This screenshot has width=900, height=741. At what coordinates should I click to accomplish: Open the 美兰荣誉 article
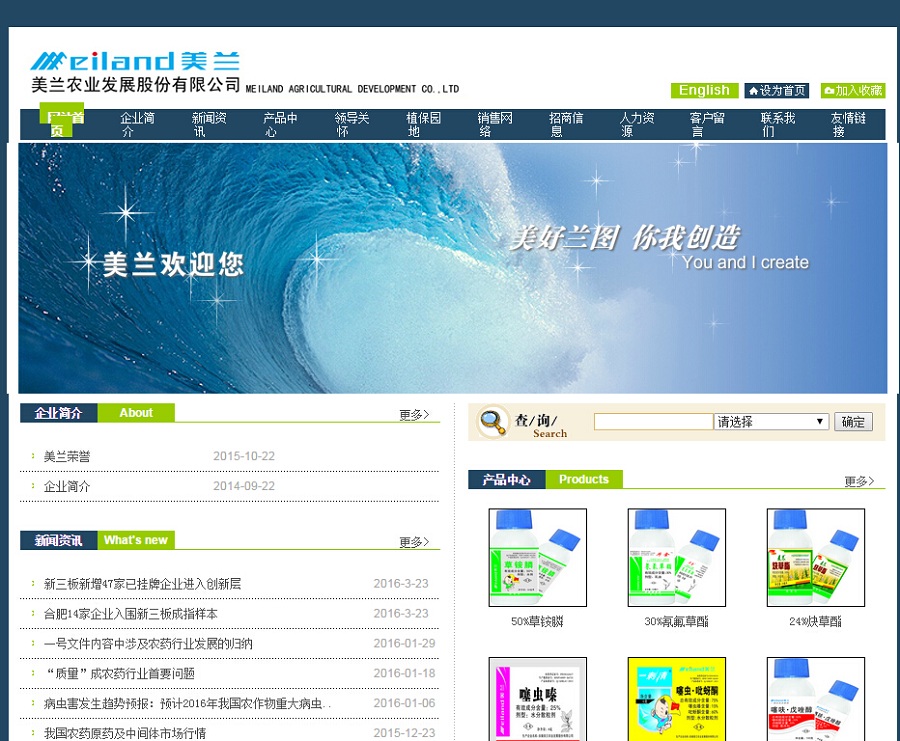(x=67, y=456)
